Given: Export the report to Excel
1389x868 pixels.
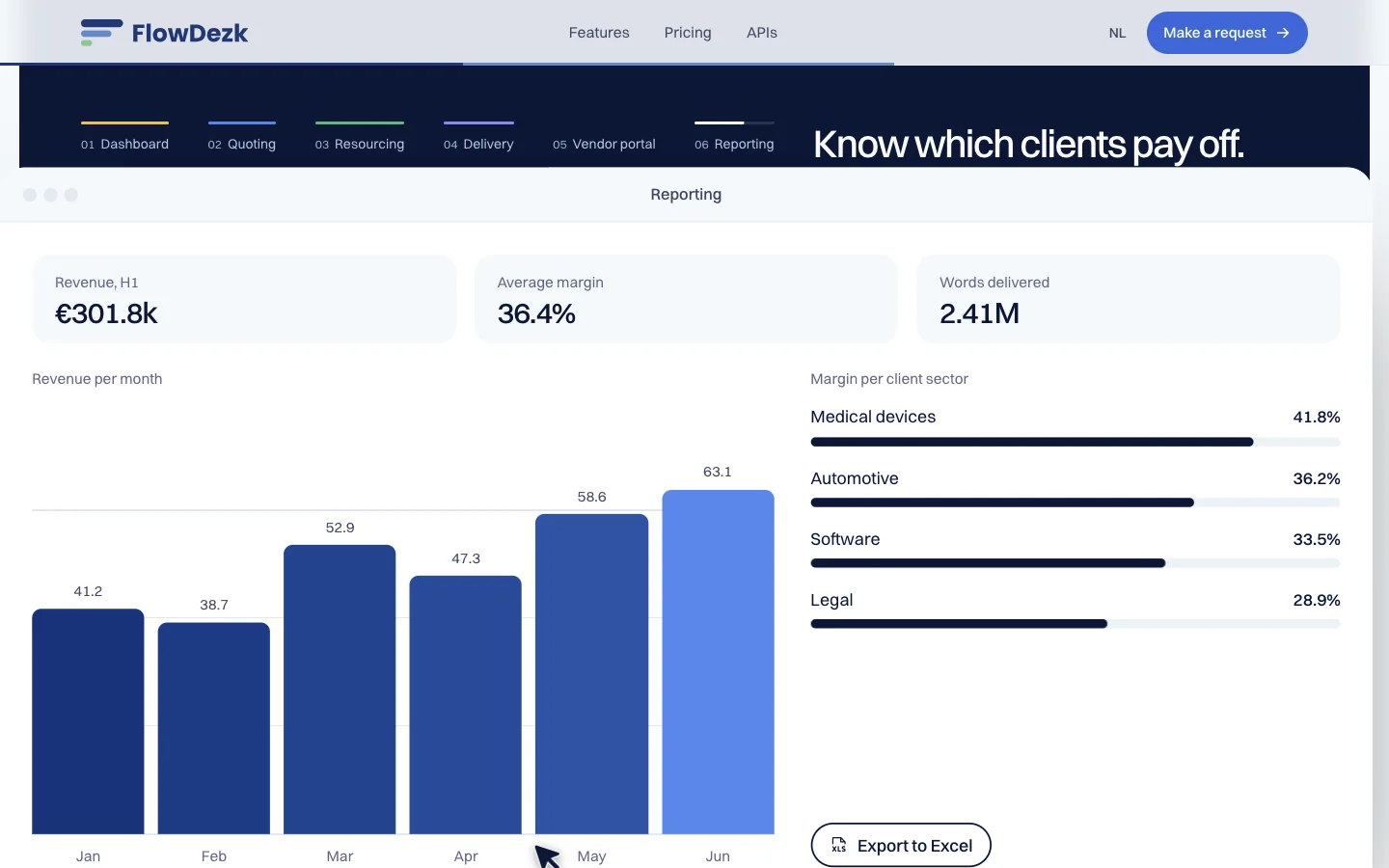Looking at the screenshot, I should (901, 845).
